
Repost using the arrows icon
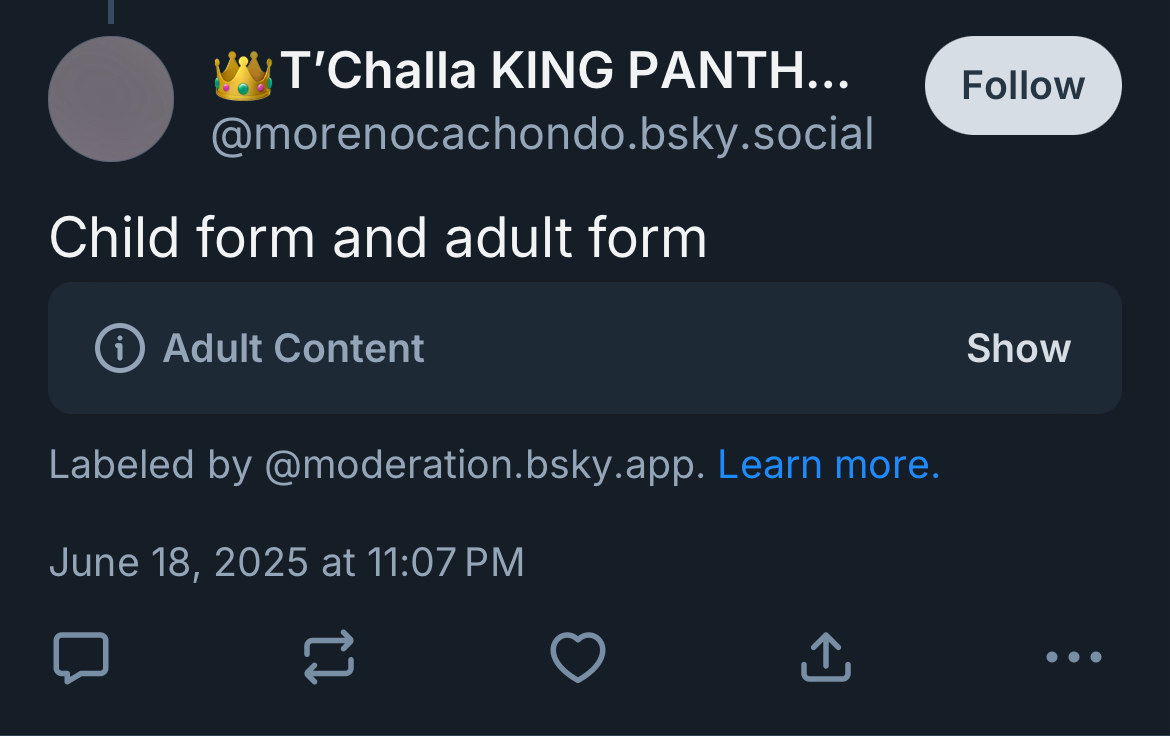[x=329, y=657]
